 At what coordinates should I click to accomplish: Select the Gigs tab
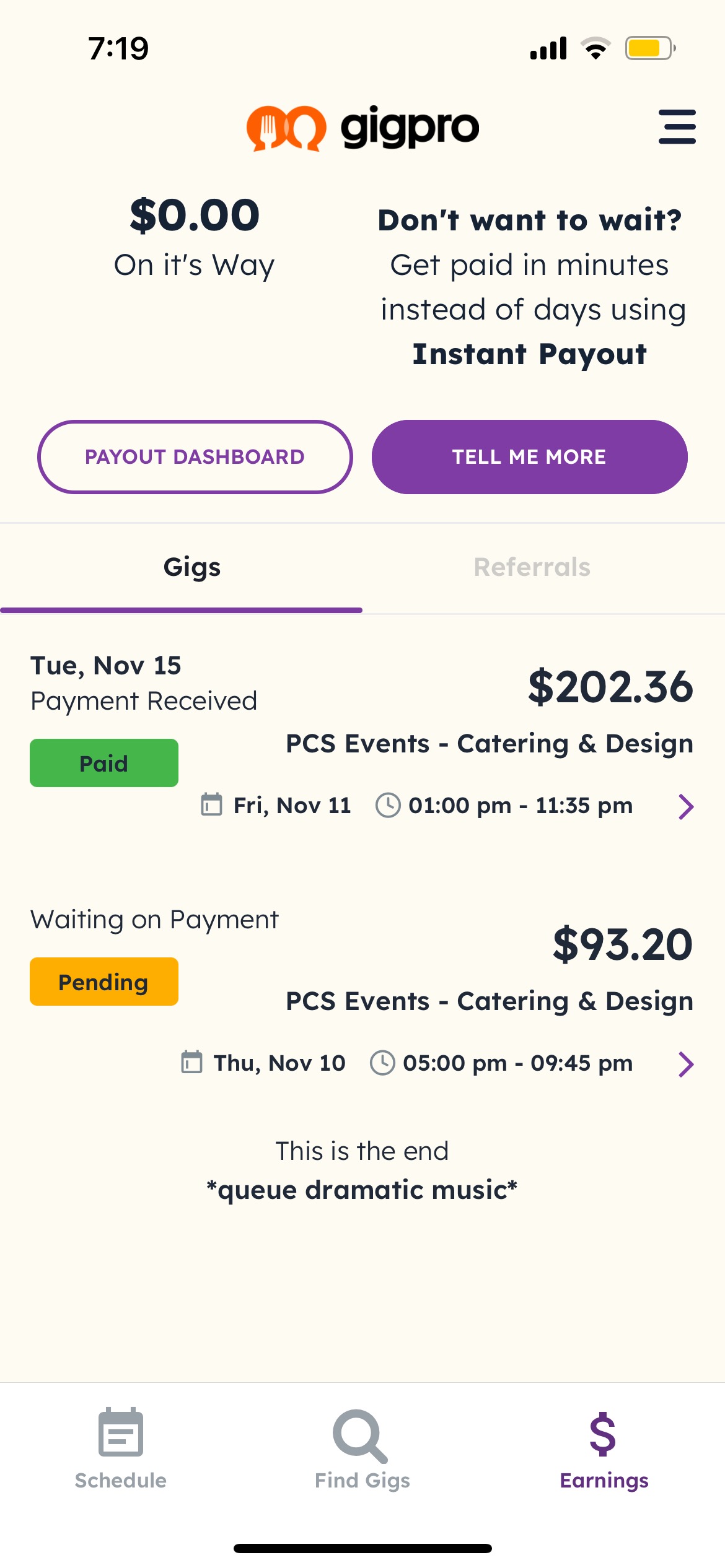coord(192,567)
